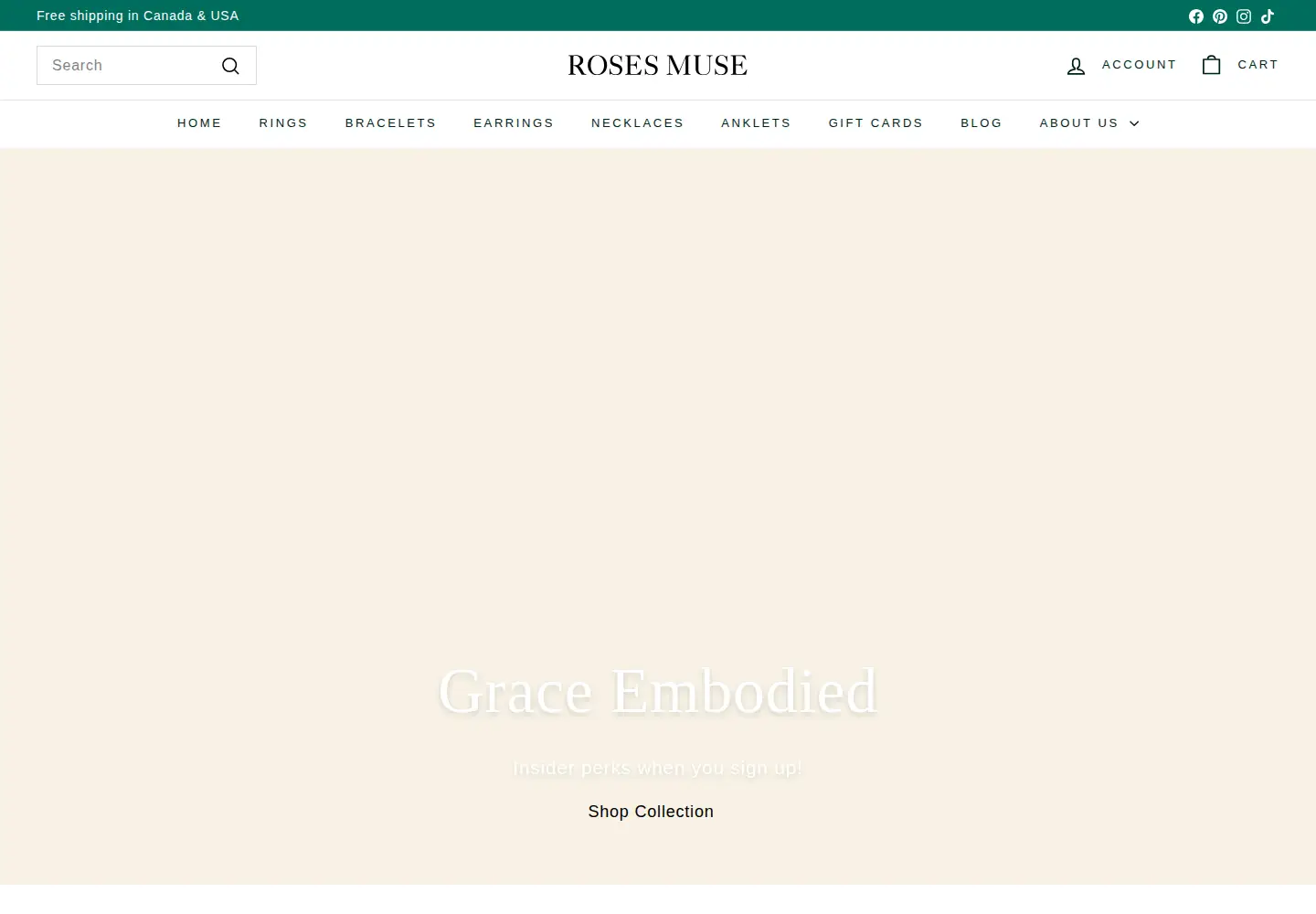This screenshot has width=1316, height=914.
Task: Open the Rings menu item
Action: coord(283,123)
